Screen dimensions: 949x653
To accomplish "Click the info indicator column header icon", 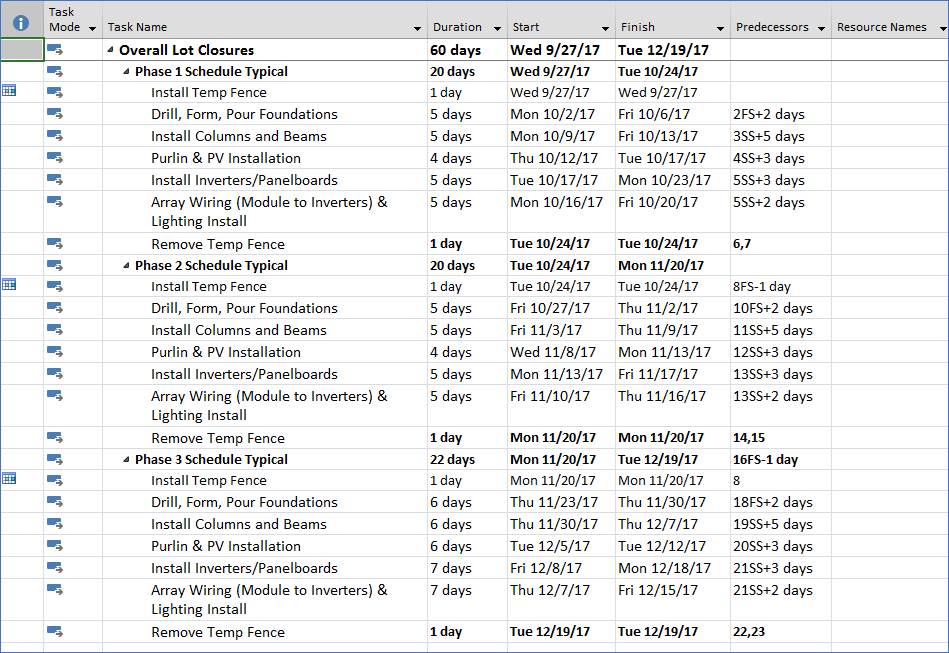I will pyautogui.click(x=21, y=22).
